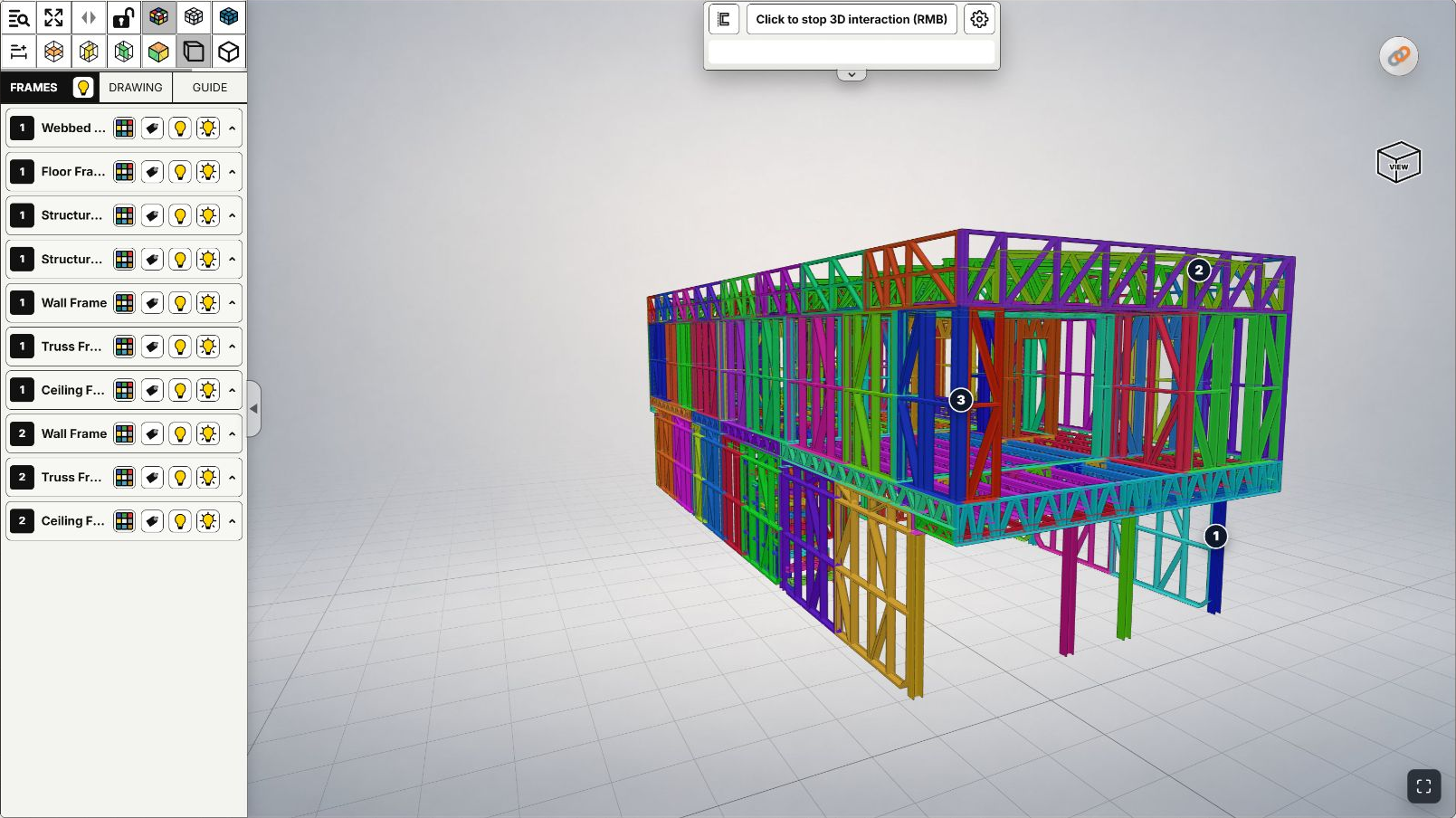The image size is (1456, 818).
Task: Click the fit-to-view expand arrows icon
Action: pos(53,17)
